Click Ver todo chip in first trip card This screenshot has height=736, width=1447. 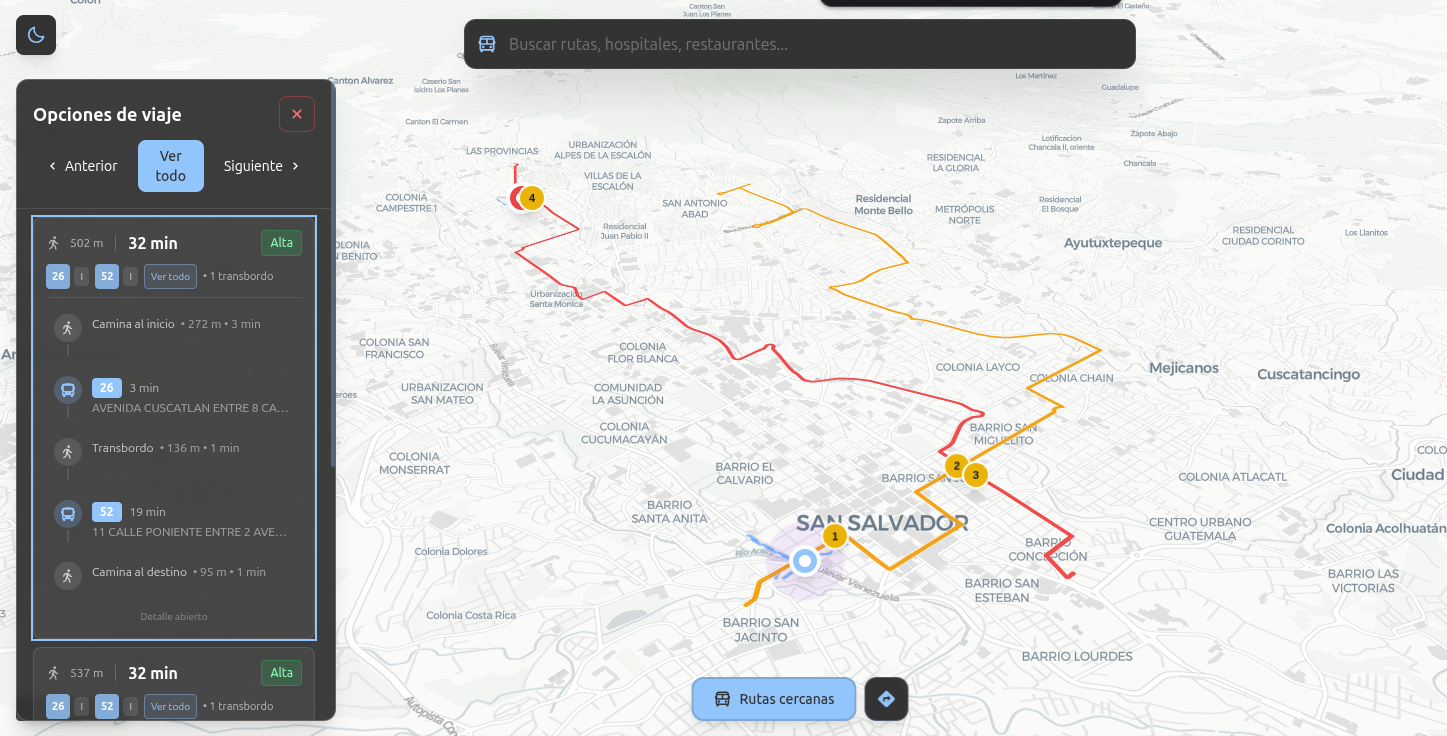[170, 276]
